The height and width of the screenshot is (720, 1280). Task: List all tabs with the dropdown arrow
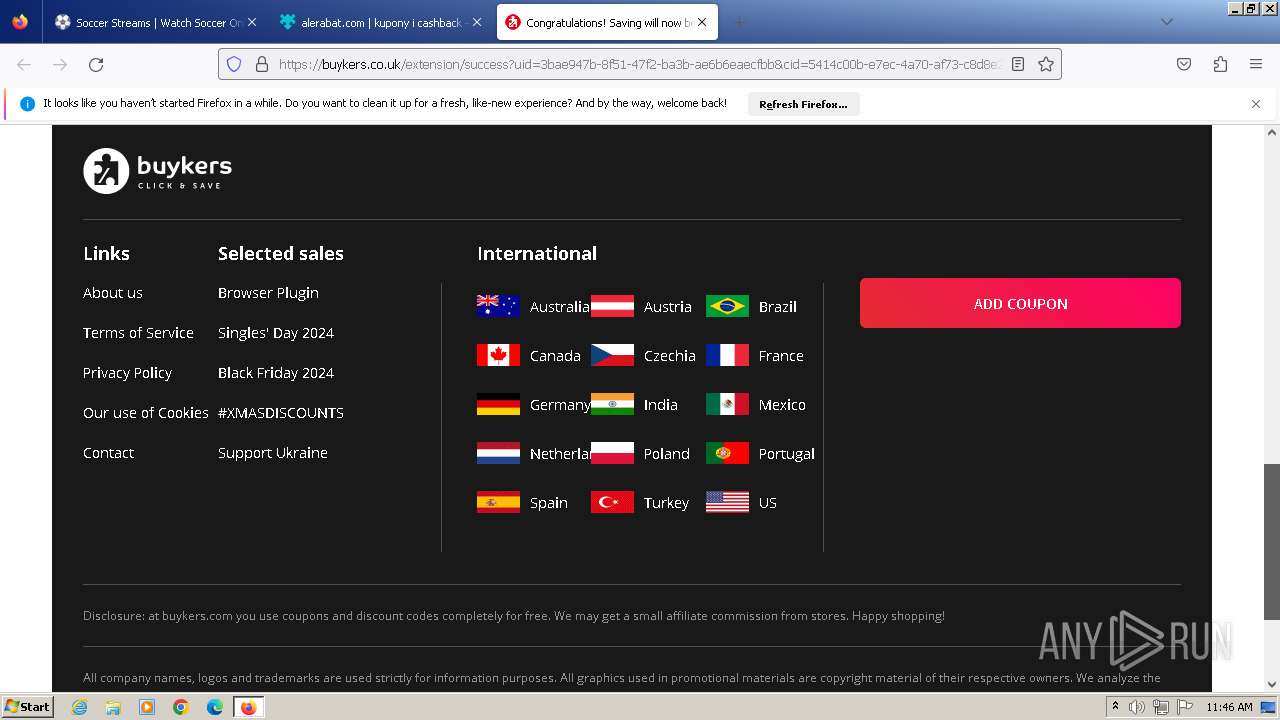pos(1166,22)
